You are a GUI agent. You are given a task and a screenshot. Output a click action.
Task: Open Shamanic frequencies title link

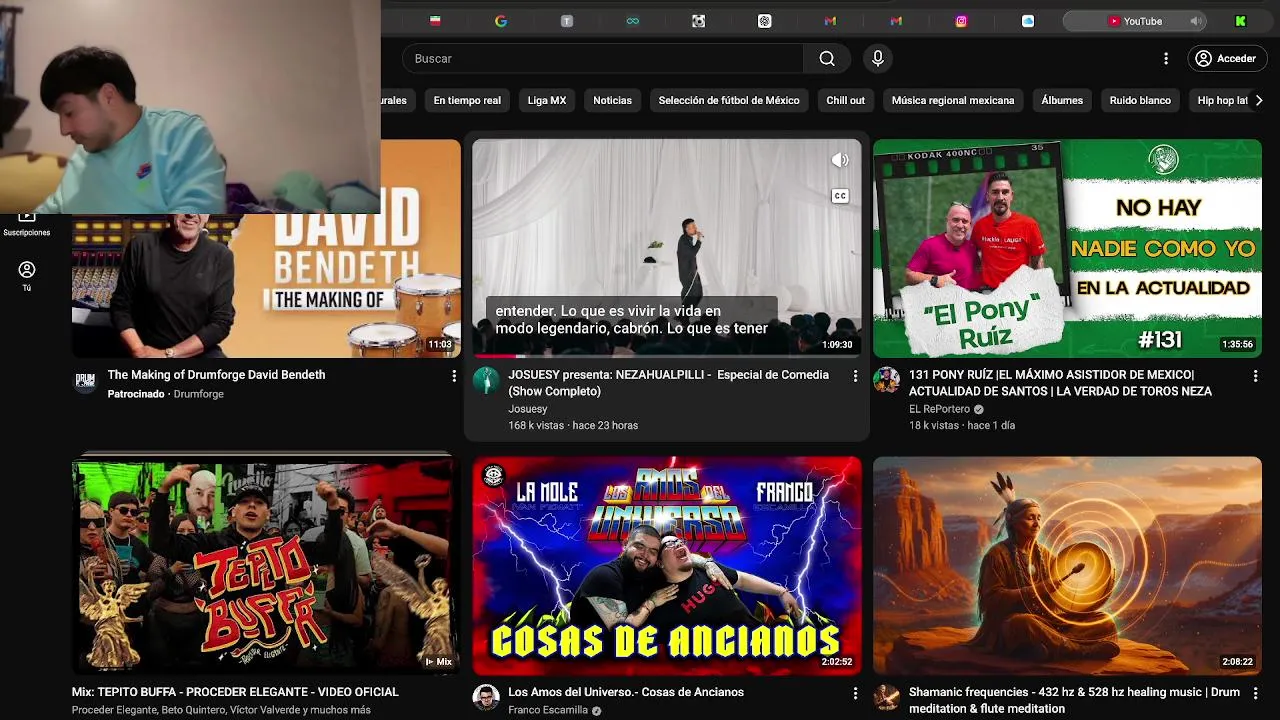click(x=1074, y=700)
